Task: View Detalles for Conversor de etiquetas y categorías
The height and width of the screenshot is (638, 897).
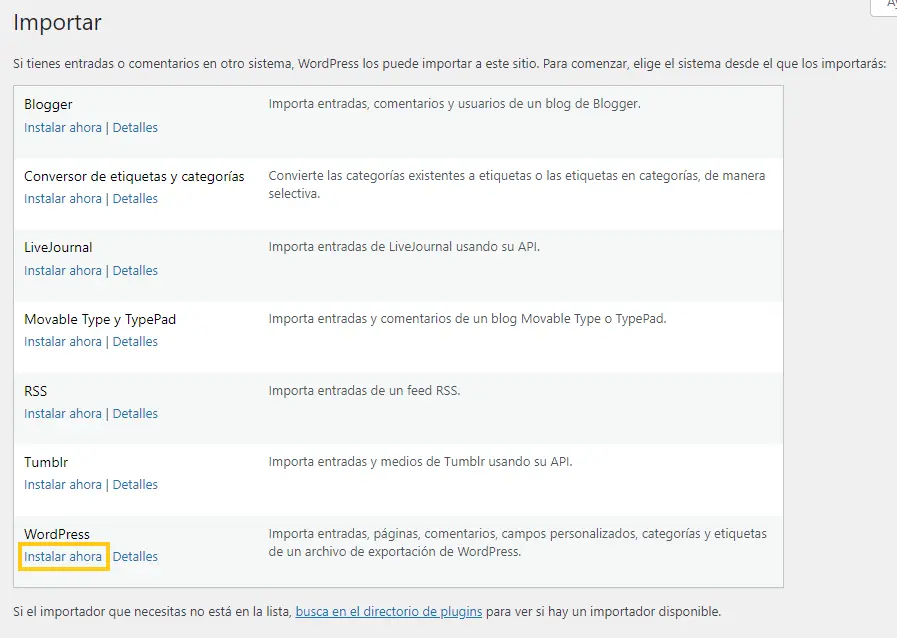Action: click(x=135, y=199)
